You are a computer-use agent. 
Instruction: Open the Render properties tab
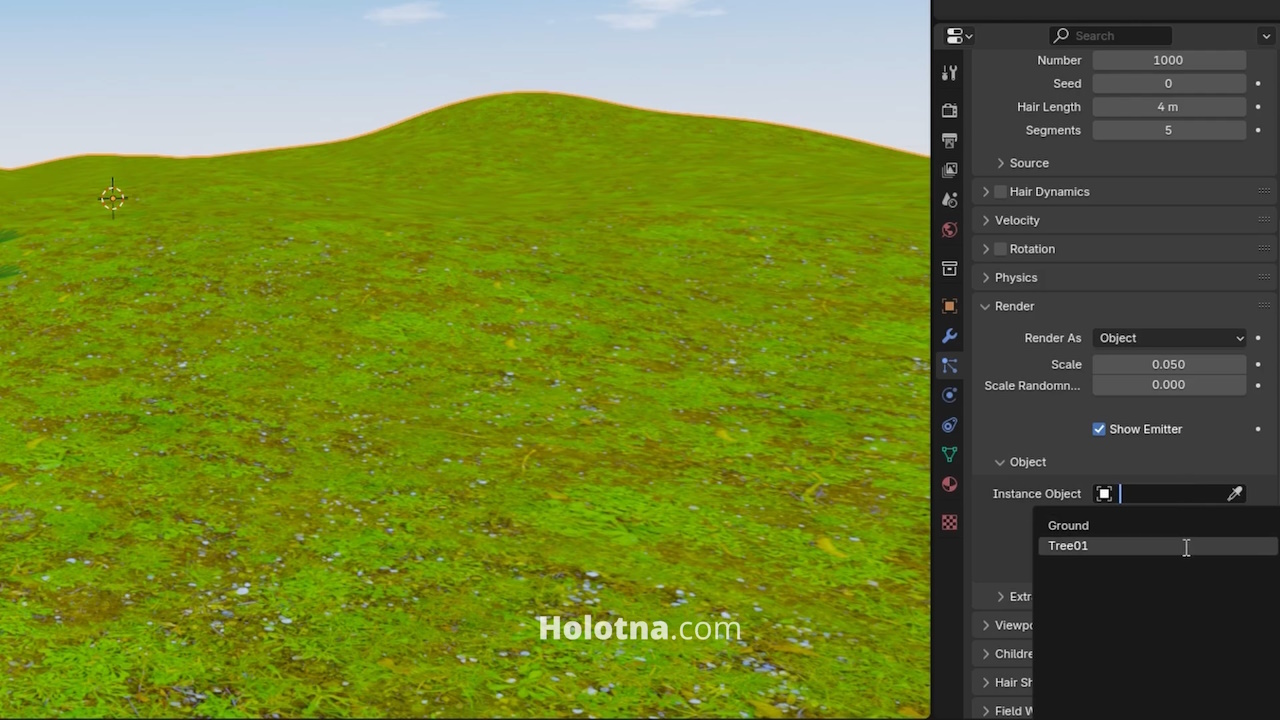point(949,110)
